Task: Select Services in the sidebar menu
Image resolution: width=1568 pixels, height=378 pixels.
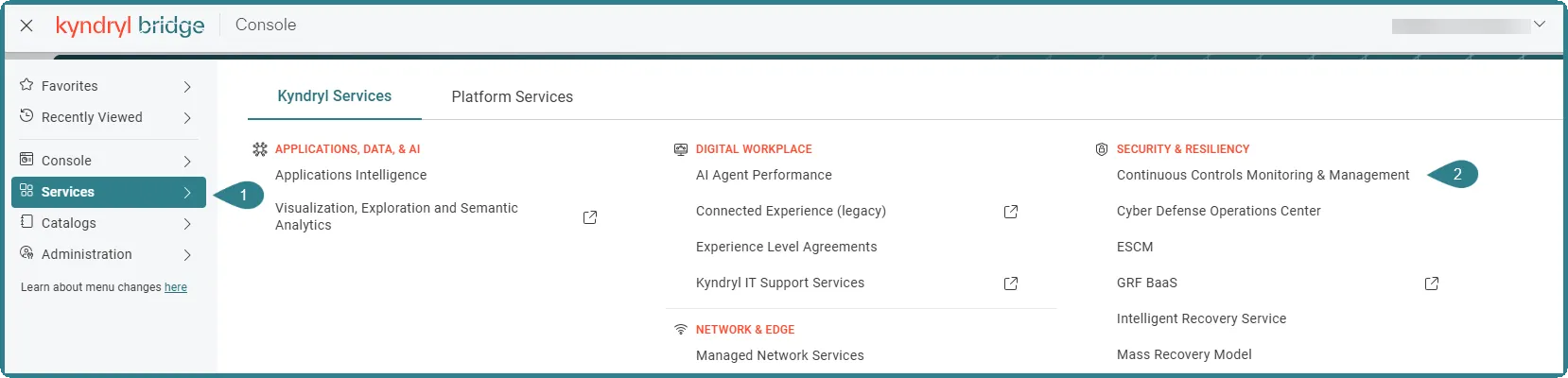Action: point(109,192)
